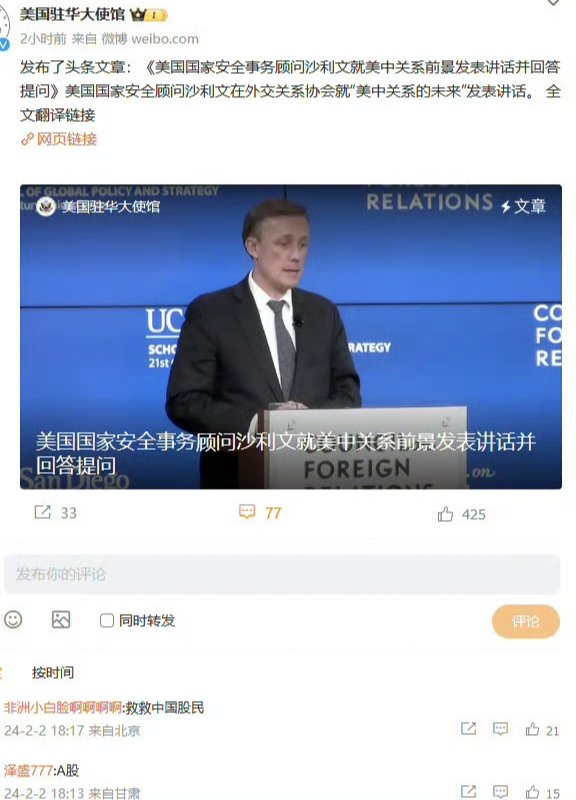Open the emoji picker smiley icon
The image size is (576, 800).
(x=13, y=620)
